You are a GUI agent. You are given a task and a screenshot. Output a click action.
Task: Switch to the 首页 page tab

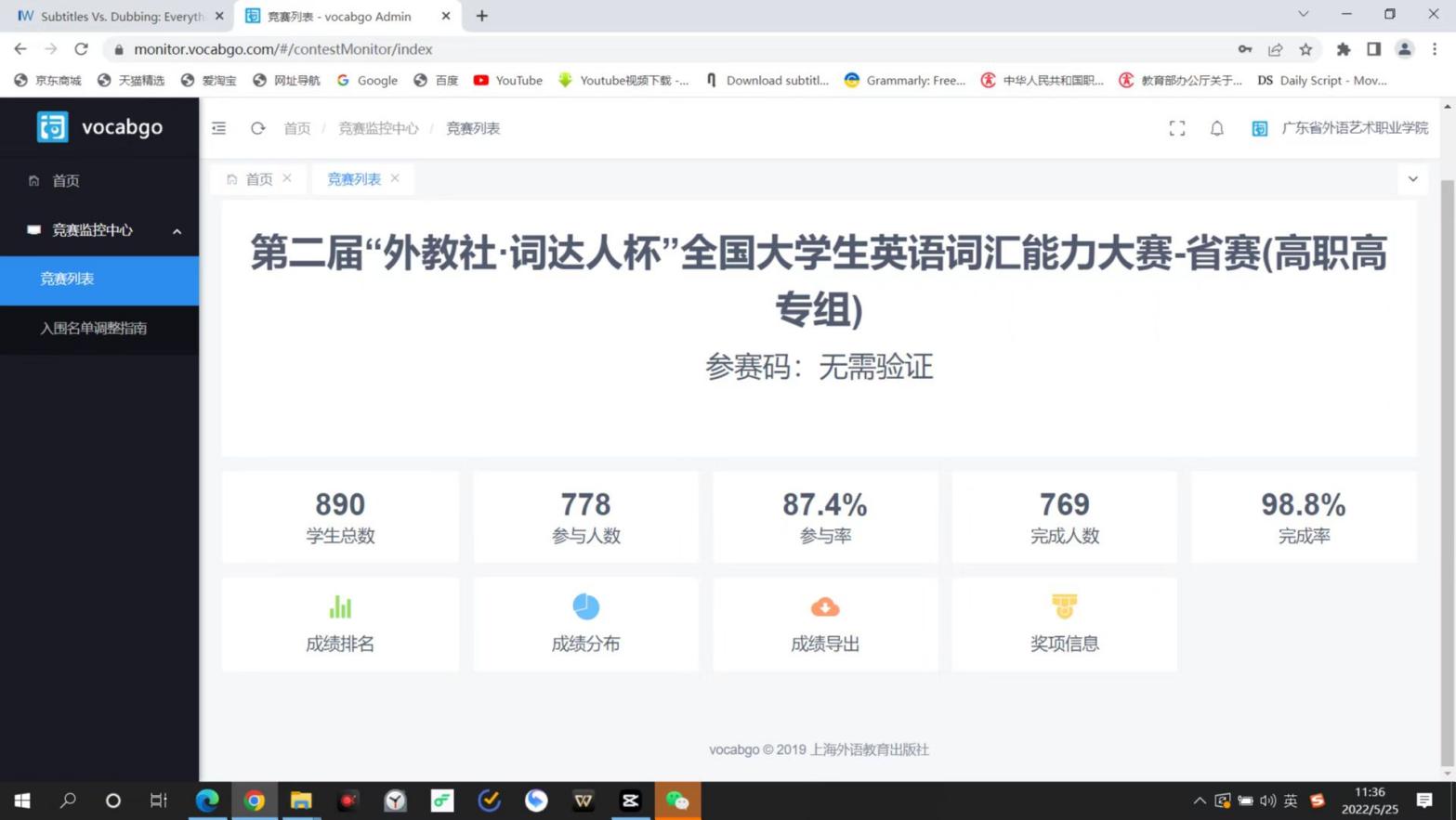[x=258, y=179]
